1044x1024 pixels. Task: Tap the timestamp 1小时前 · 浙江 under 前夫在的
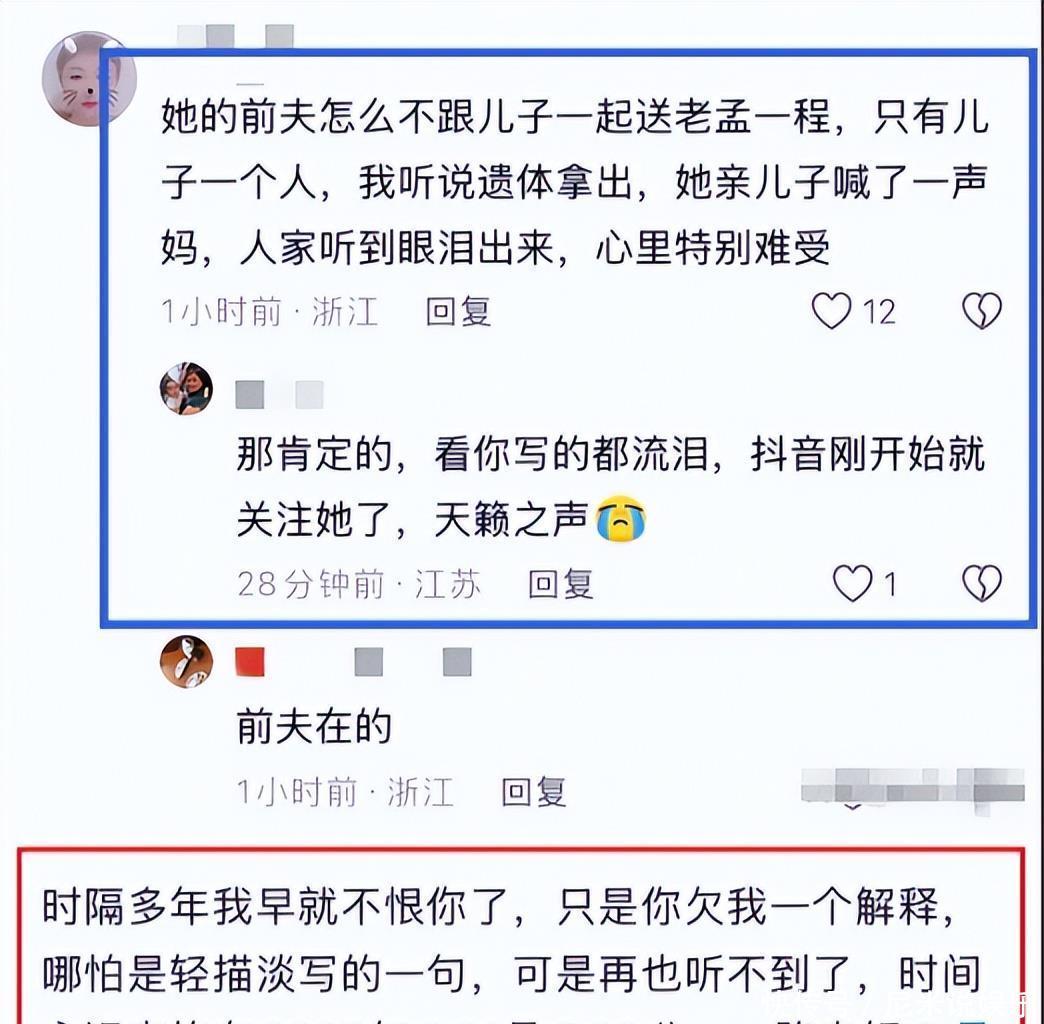345,792
